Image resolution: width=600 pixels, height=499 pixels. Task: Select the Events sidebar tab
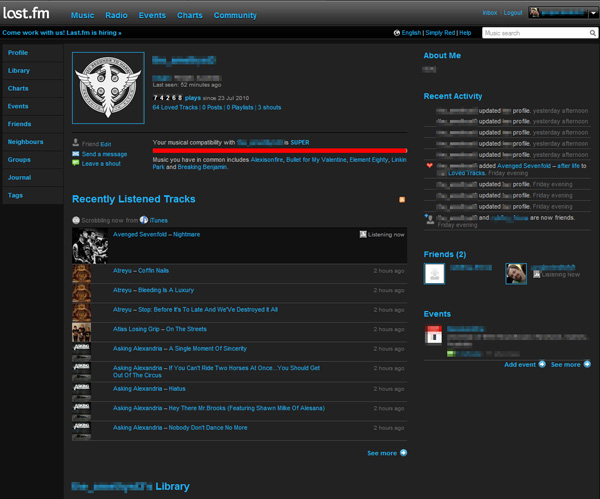point(33,106)
